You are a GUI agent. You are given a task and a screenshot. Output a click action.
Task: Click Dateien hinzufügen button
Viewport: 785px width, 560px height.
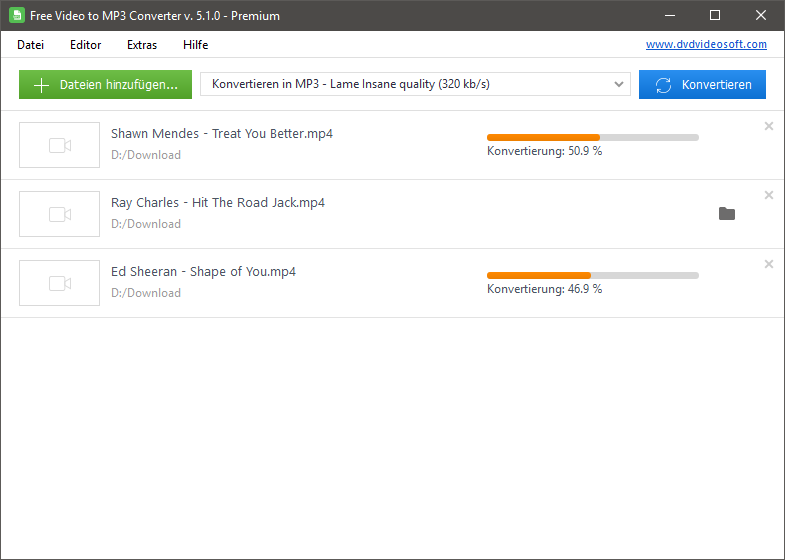coord(105,85)
